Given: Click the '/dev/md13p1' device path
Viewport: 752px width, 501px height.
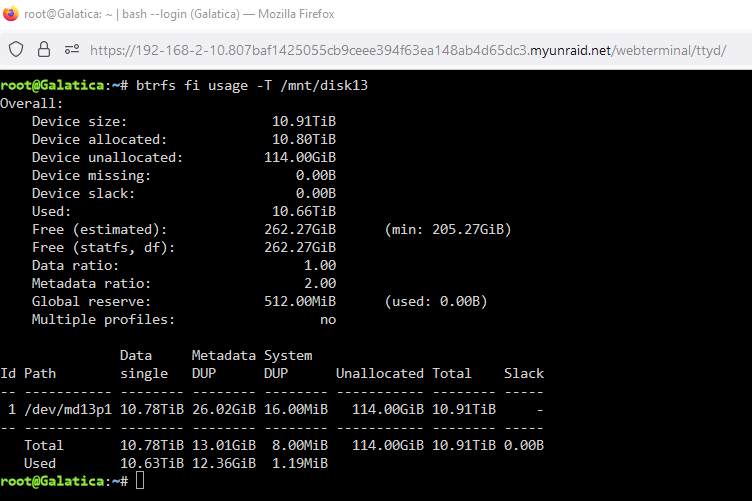Looking at the screenshot, I should pos(68,409).
